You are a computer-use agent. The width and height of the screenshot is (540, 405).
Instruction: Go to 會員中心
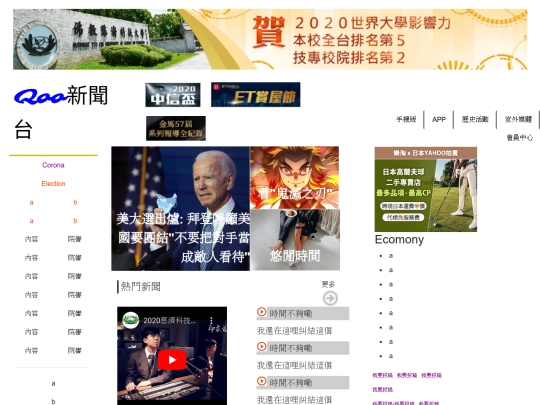520,137
